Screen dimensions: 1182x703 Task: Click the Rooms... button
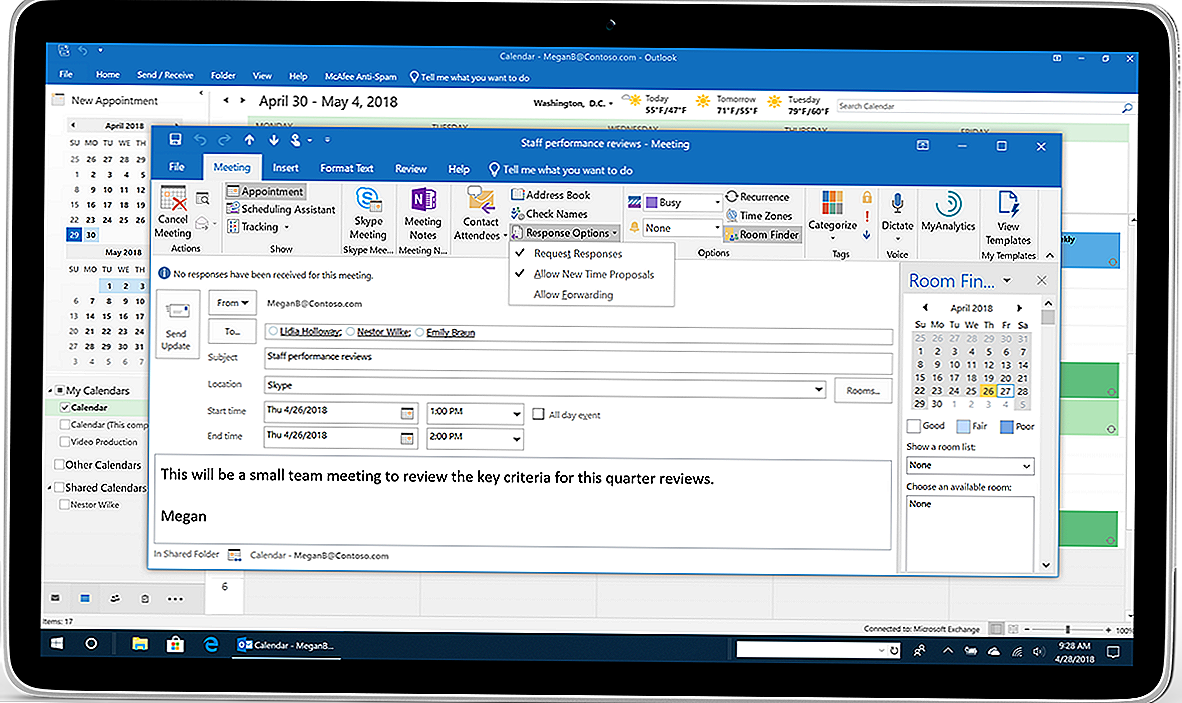862,390
